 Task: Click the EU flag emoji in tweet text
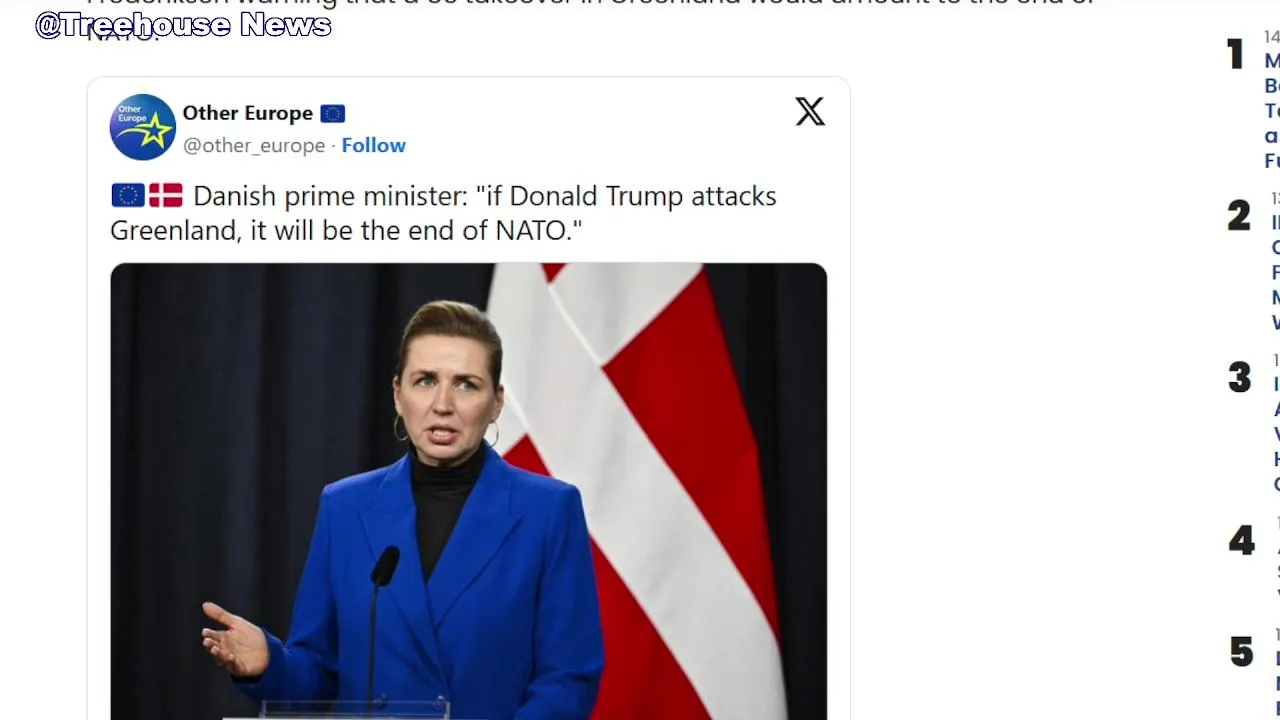click(128, 195)
